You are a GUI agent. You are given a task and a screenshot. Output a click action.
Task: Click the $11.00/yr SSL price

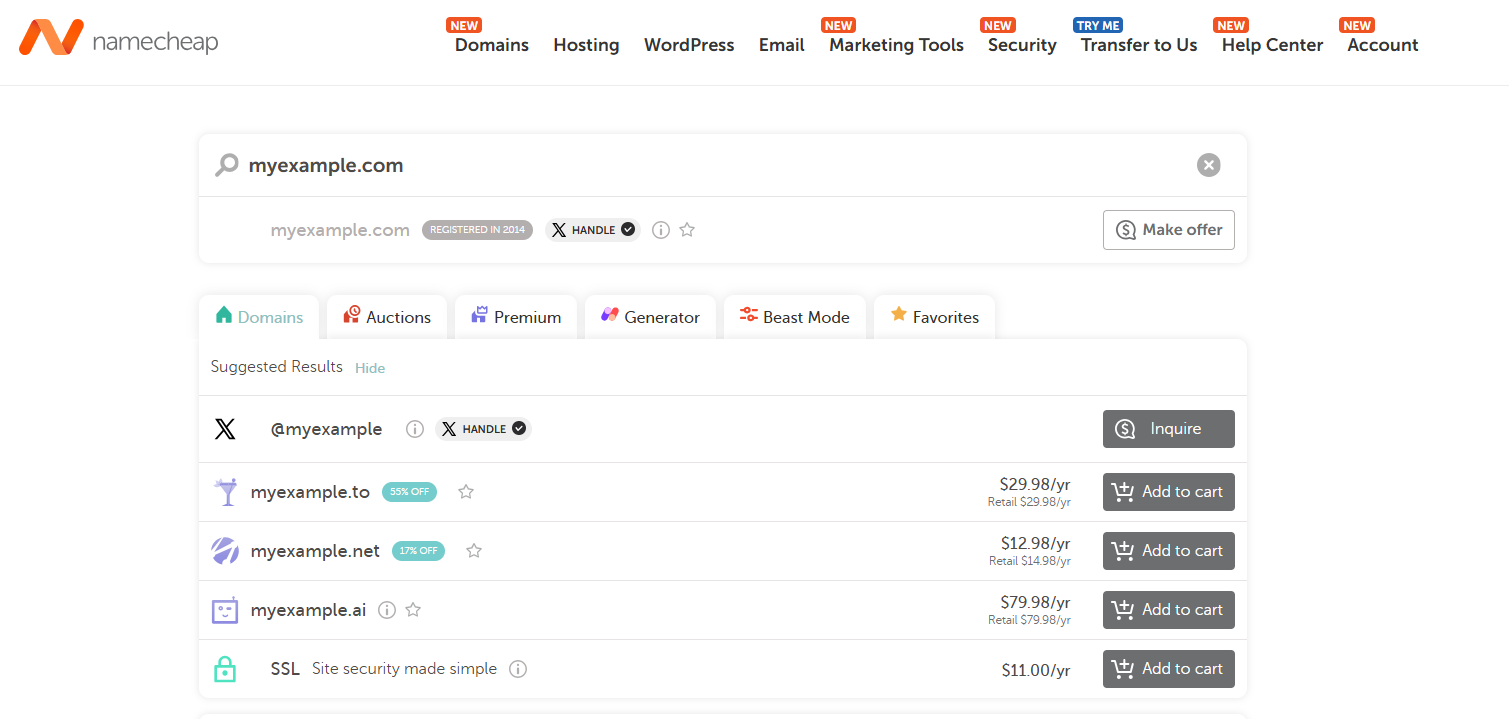(1036, 670)
